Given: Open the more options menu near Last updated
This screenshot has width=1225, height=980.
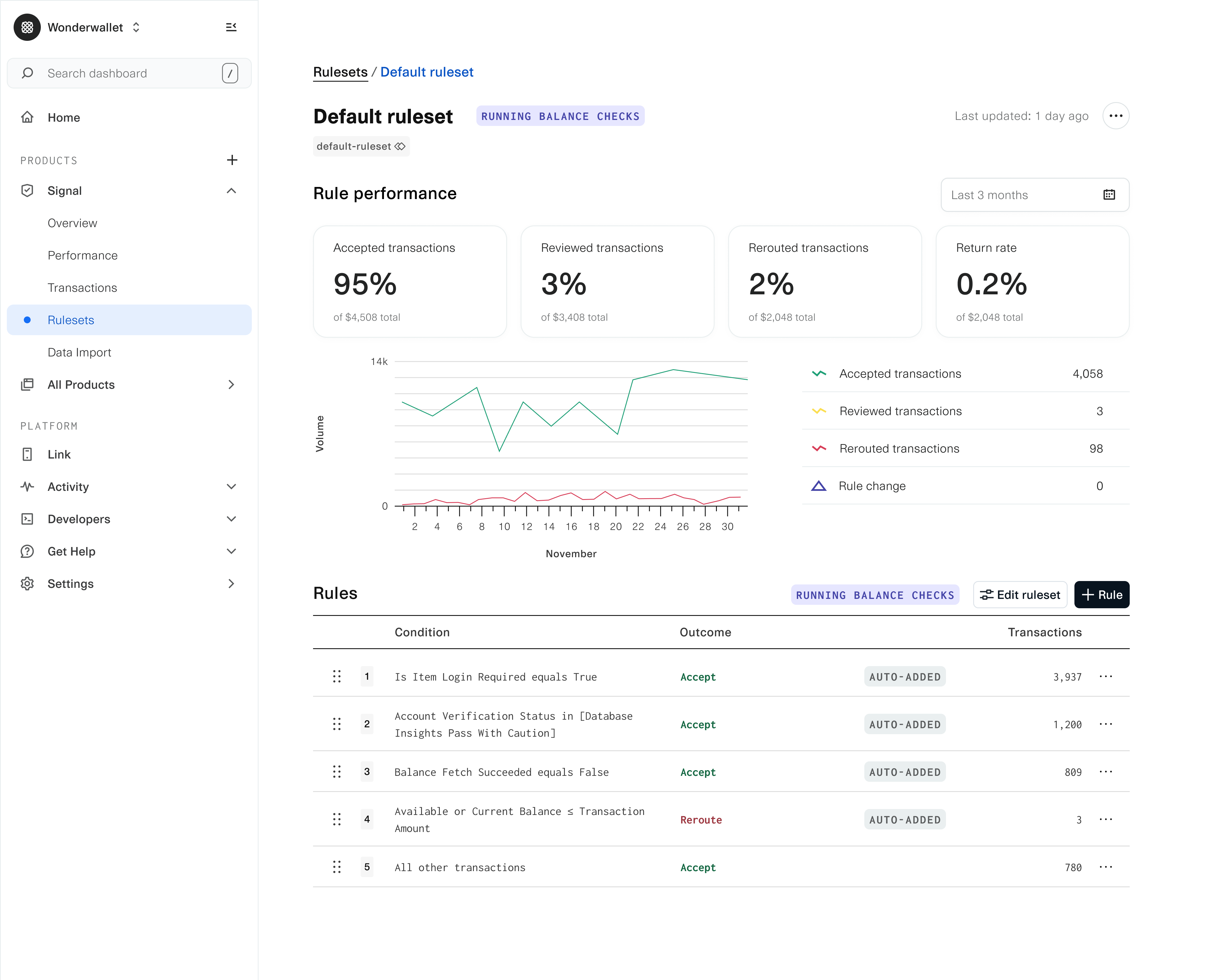Looking at the screenshot, I should (x=1115, y=116).
